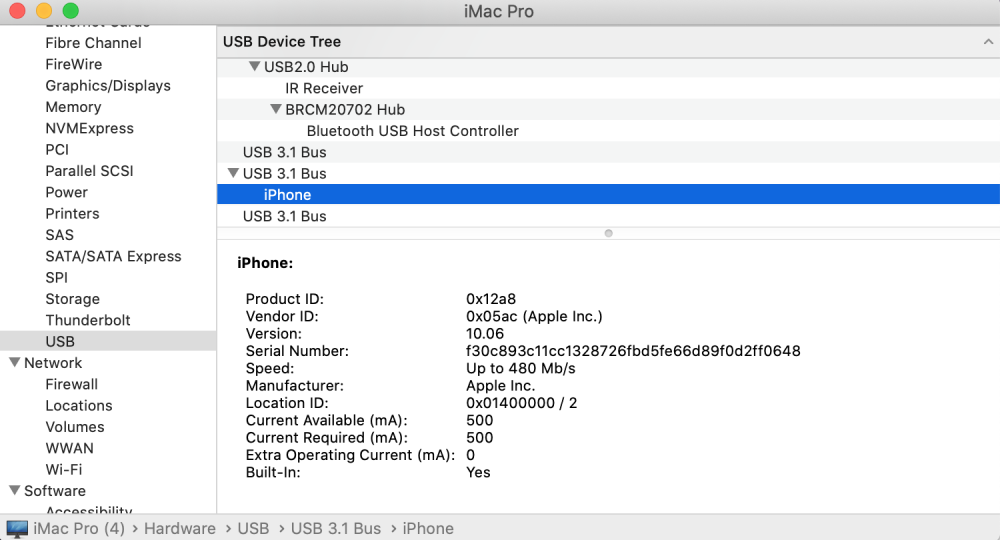This screenshot has height=540, width=1000.
Task: Open the NVMExpress section
Action: (89, 128)
